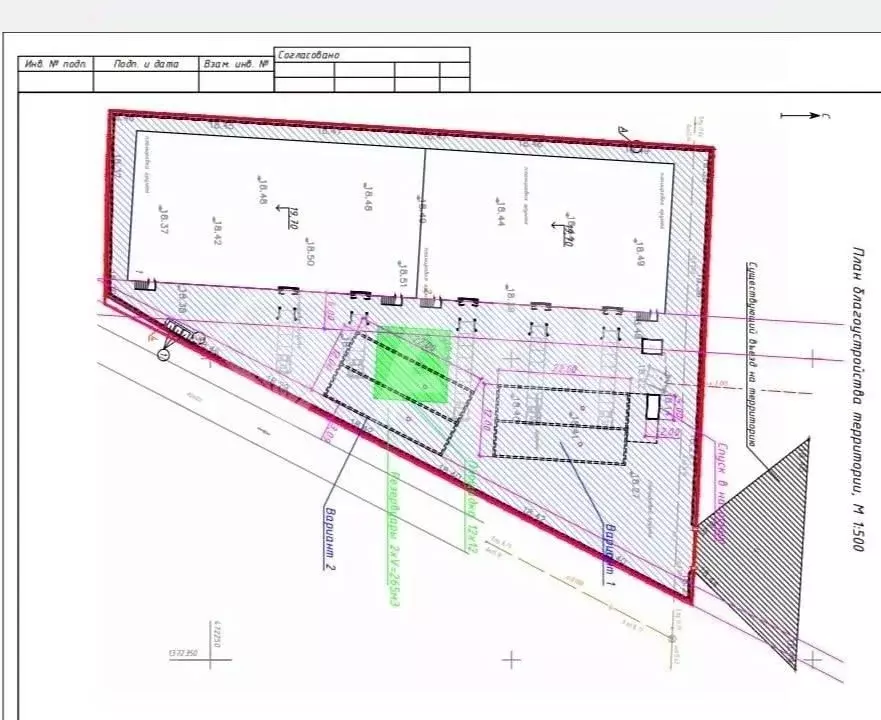Screen dimensions: 881x720
Task: Select elevation mark 18.37
Action: [163, 219]
